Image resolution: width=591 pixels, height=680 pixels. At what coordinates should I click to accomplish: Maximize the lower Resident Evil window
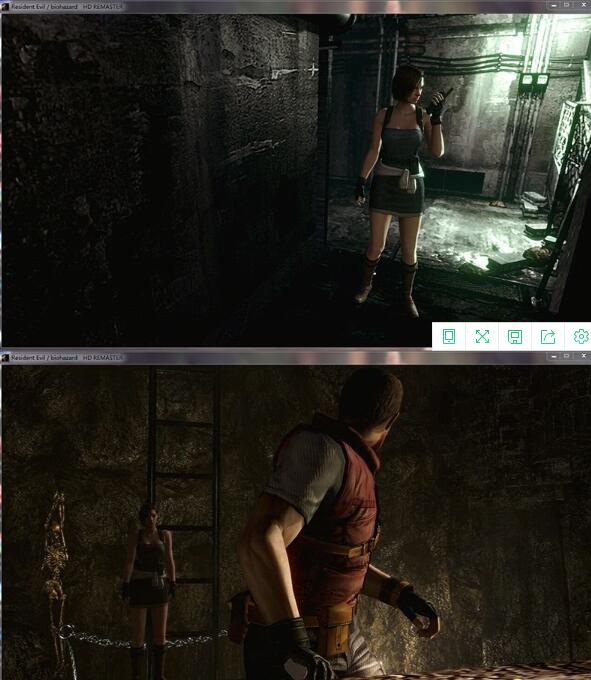[x=566, y=356]
